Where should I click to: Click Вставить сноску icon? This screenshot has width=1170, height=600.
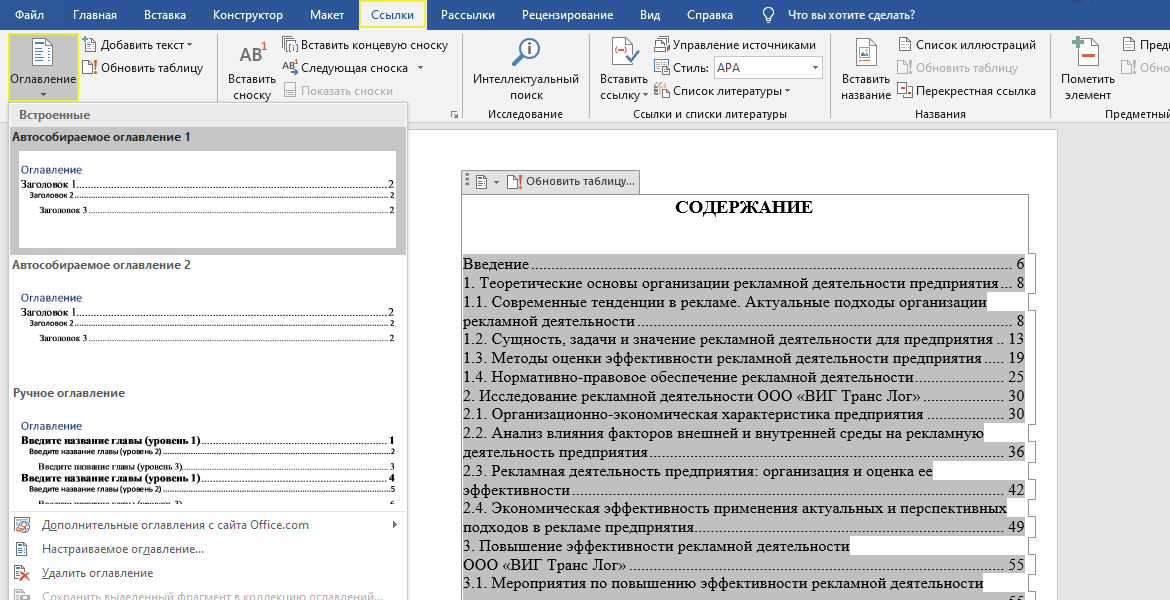click(x=251, y=57)
